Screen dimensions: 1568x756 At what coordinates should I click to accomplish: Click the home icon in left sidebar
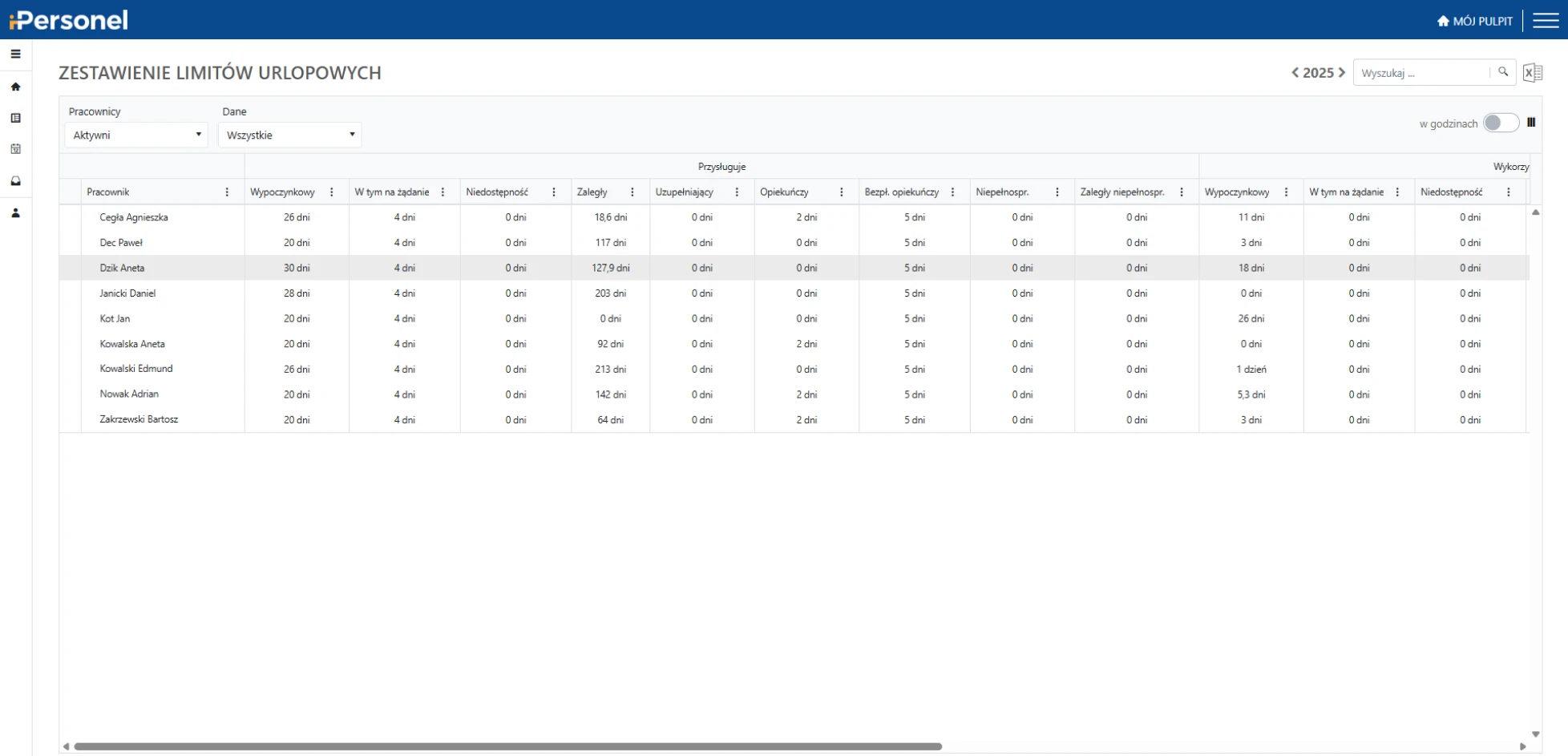click(15, 87)
